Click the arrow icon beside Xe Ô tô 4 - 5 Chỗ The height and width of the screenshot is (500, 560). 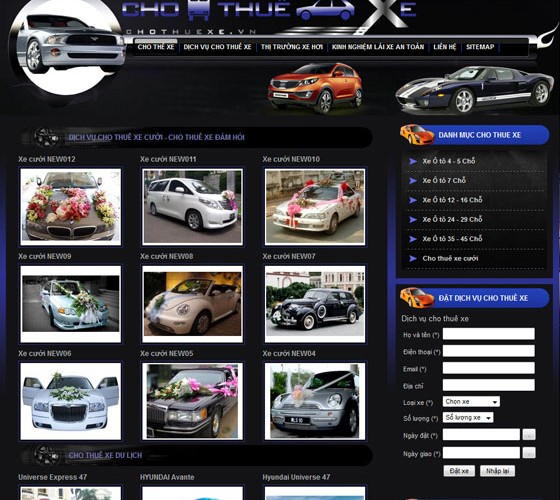pos(413,161)
